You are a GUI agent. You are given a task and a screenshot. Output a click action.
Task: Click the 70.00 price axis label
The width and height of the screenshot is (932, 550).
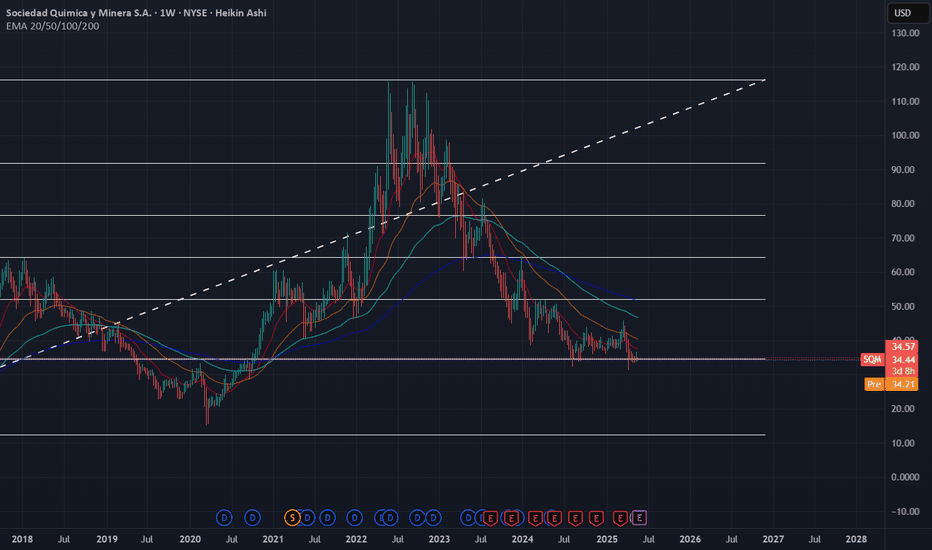903,238
